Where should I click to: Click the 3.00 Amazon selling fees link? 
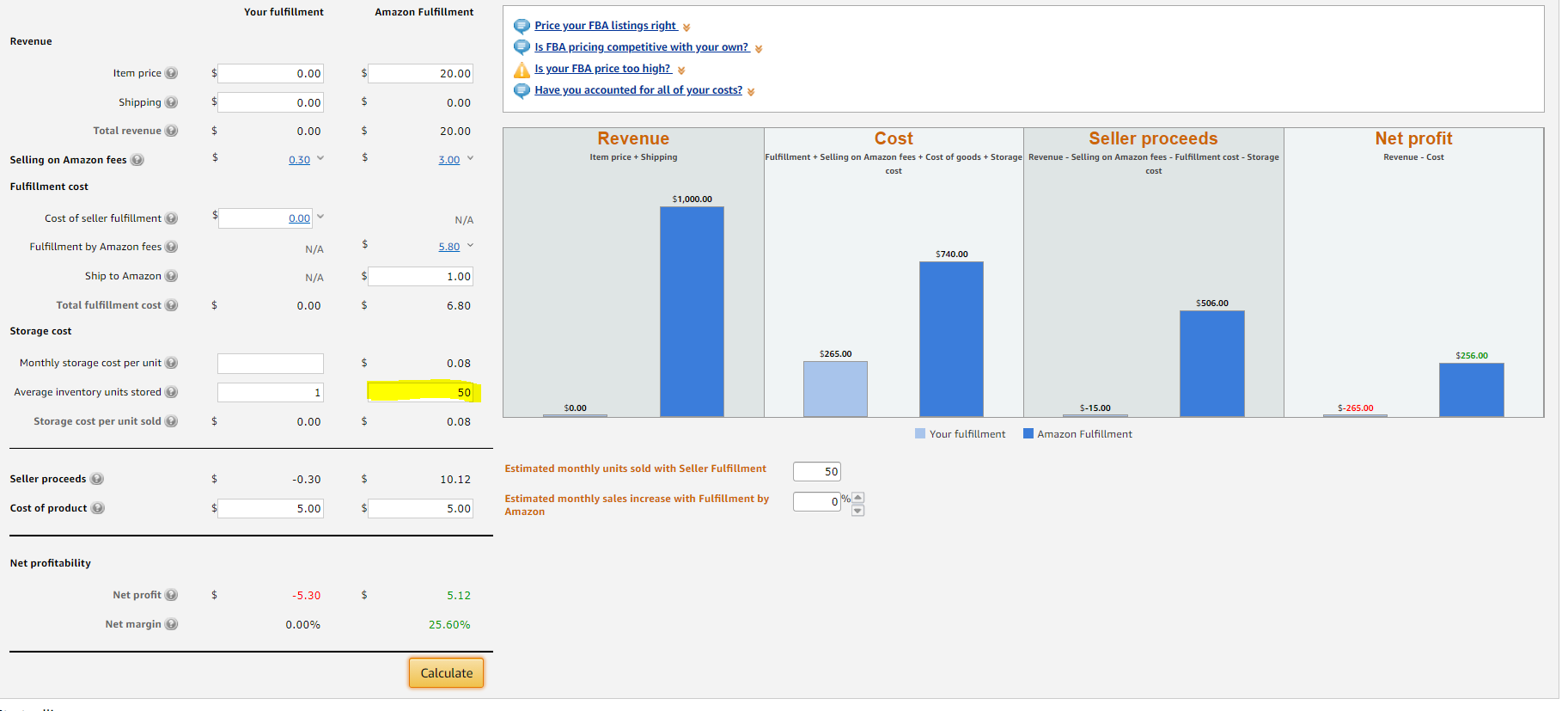pos(449,160)
